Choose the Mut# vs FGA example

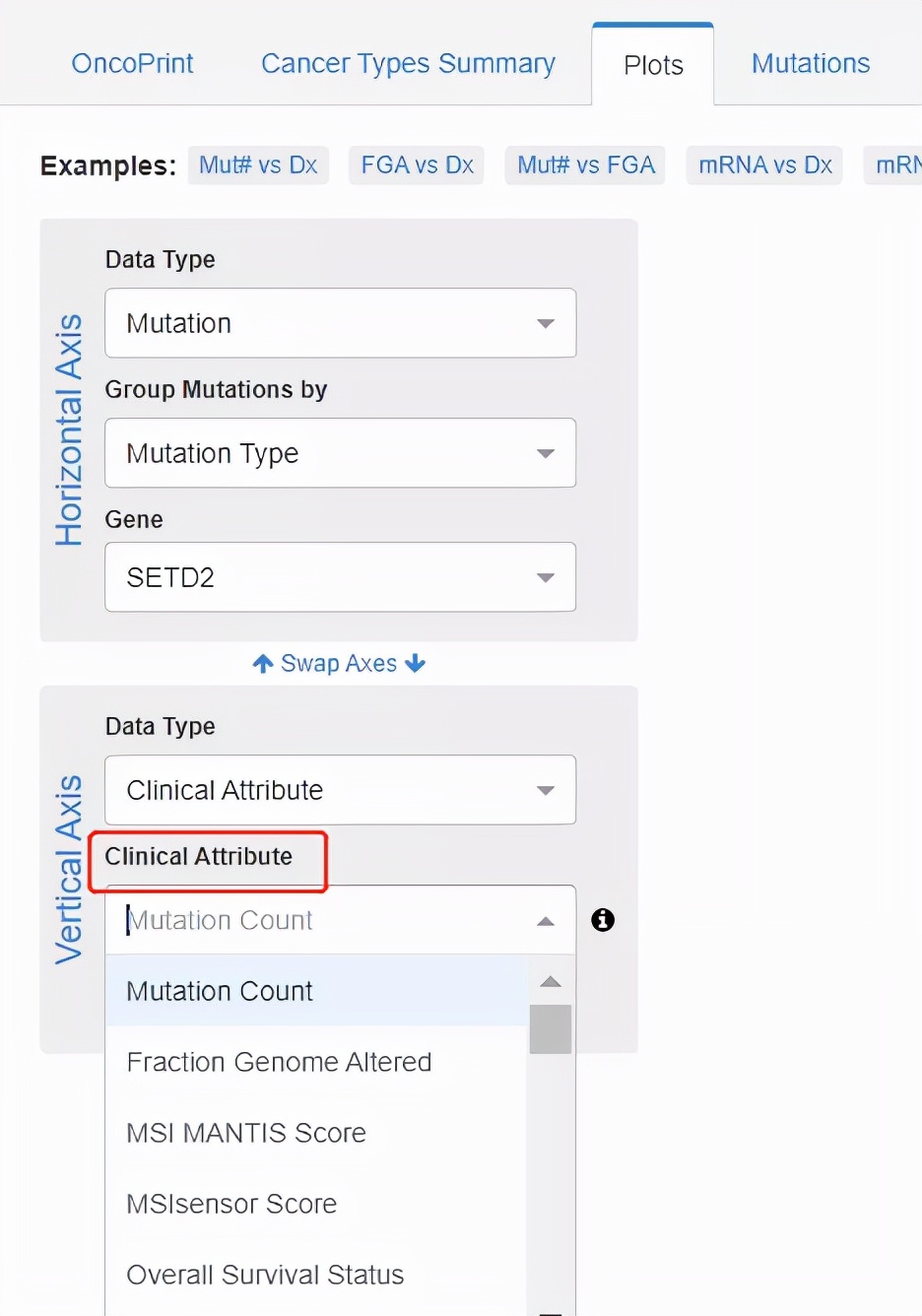586,165
